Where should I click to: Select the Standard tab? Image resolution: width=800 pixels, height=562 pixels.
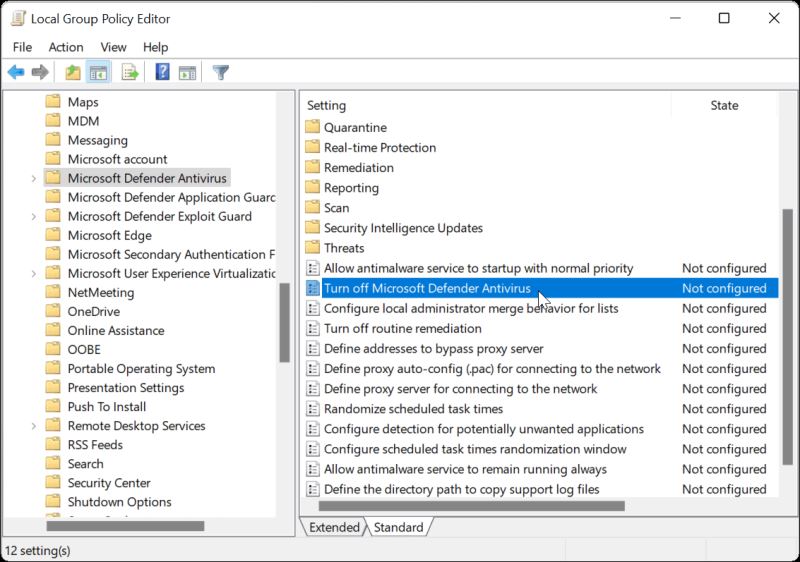(x=399, y=527)
